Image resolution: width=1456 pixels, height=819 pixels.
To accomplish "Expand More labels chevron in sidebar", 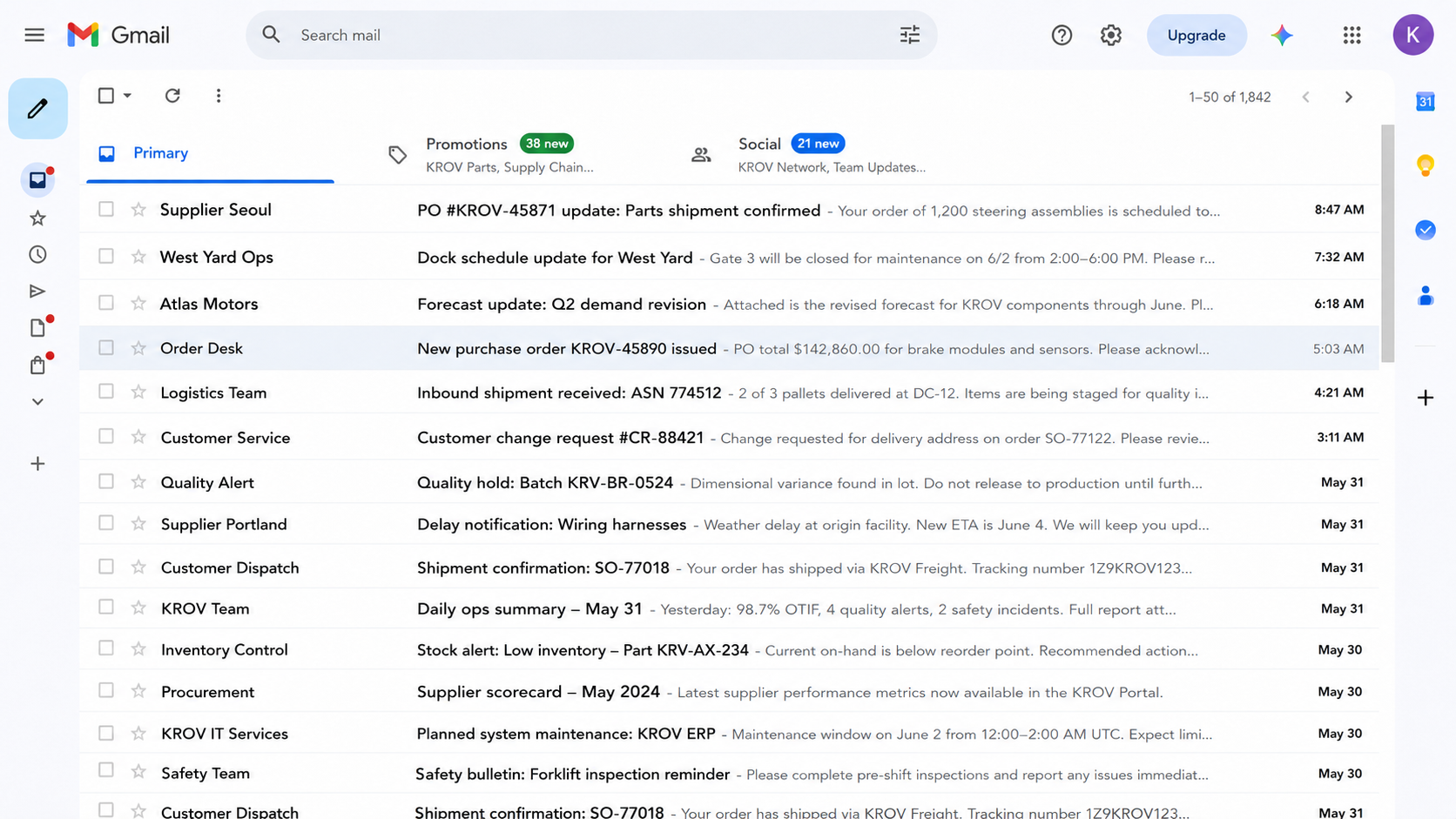I will [x=37, y=402].
